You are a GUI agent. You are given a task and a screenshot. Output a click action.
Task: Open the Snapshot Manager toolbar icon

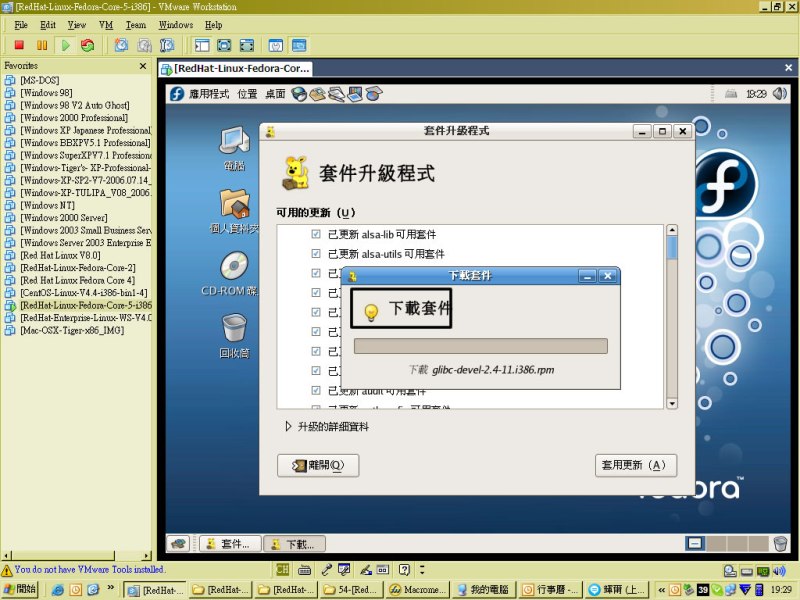coord(167,45)
